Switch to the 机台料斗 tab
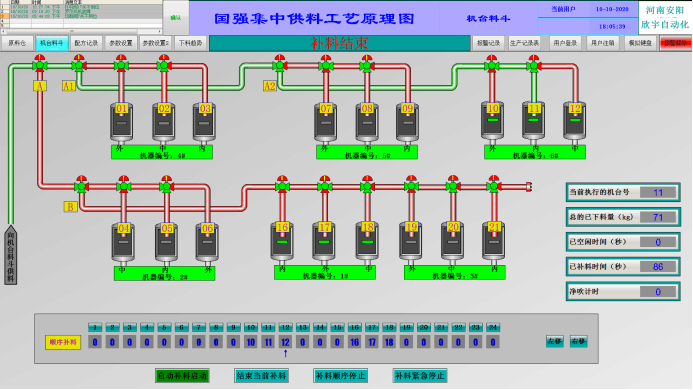The width and height of the screenshot is (693, 390). coord(52,43)
